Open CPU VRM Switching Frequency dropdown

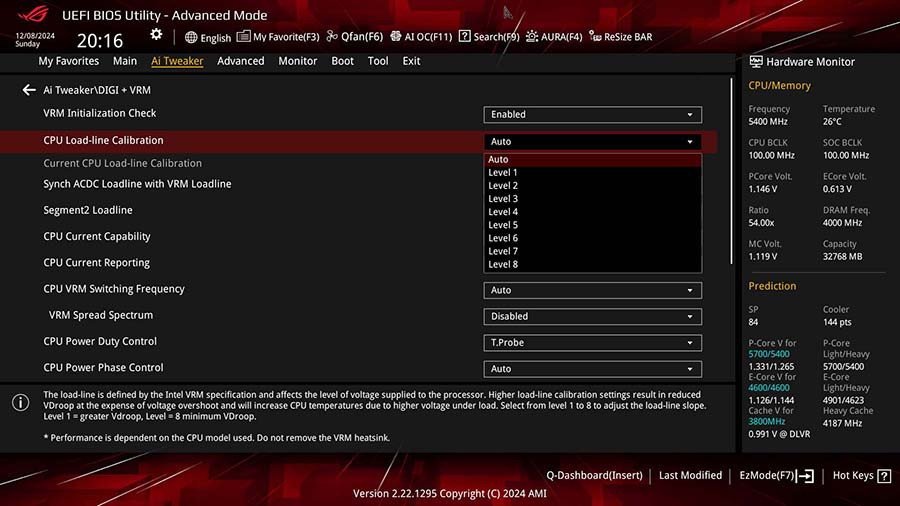point(592,290)
